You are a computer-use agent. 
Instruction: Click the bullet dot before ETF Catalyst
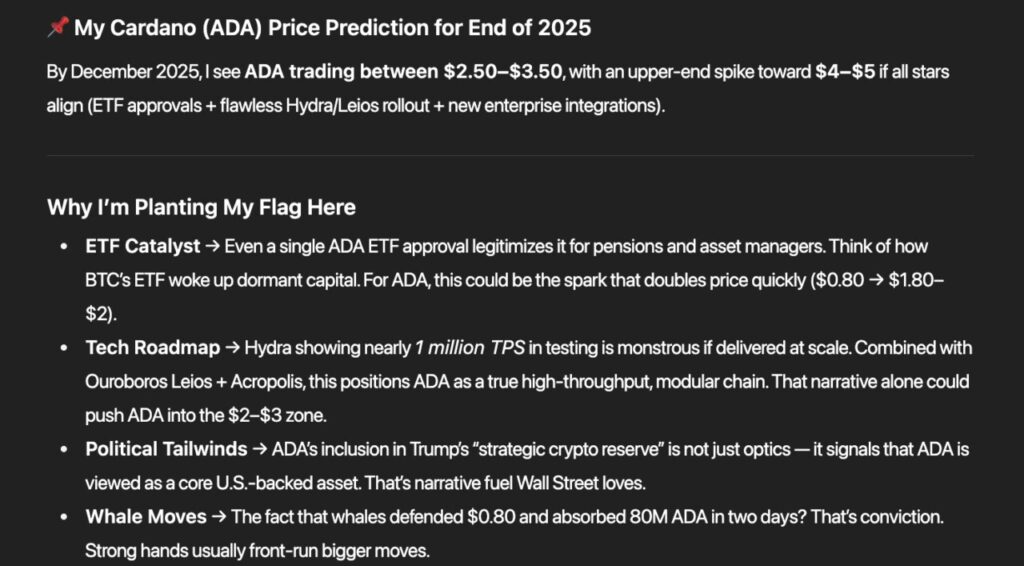coord(65,246)
